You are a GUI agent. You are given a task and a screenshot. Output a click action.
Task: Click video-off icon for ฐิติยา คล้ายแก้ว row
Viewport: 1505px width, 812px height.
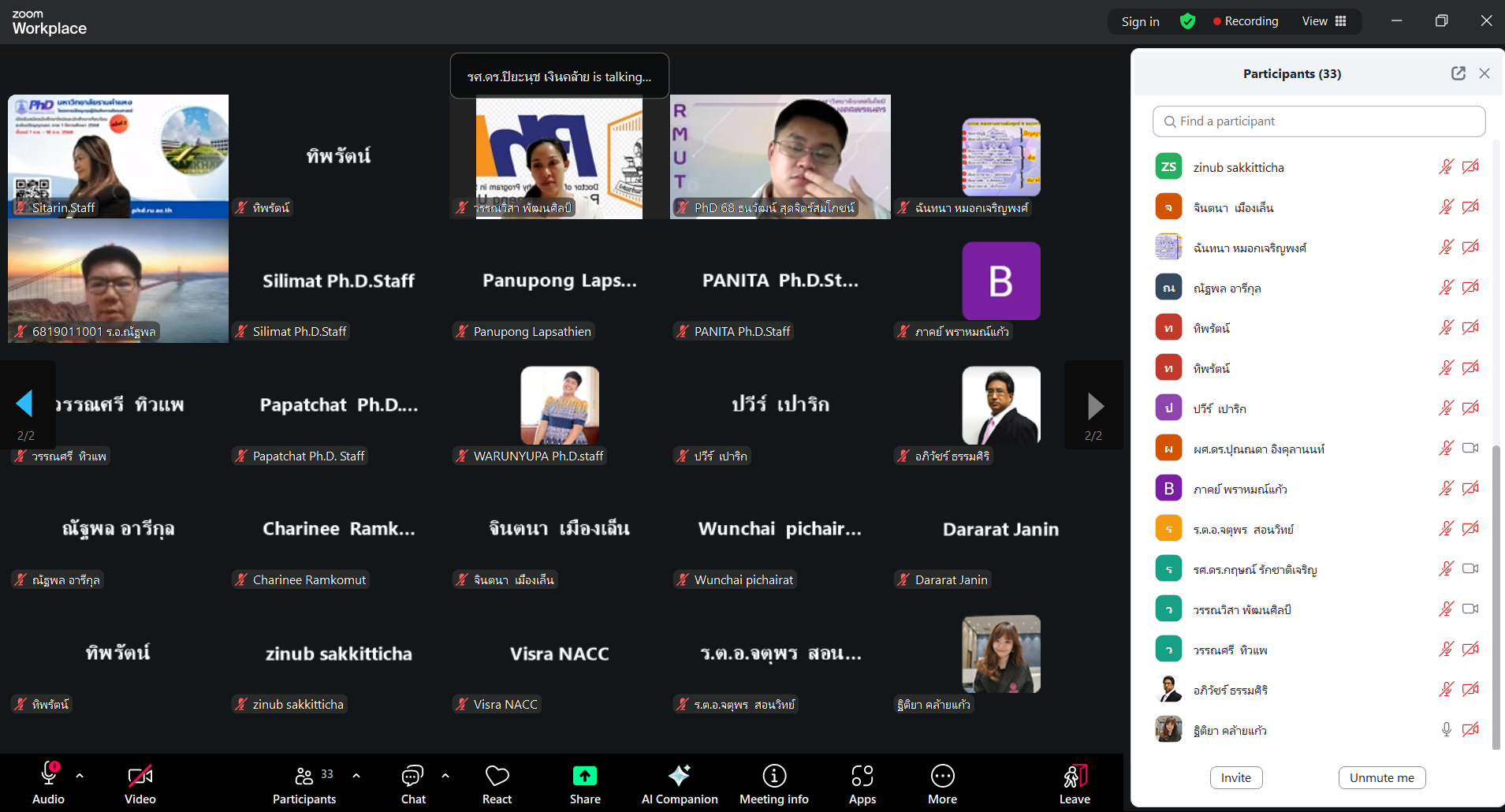1470,730
